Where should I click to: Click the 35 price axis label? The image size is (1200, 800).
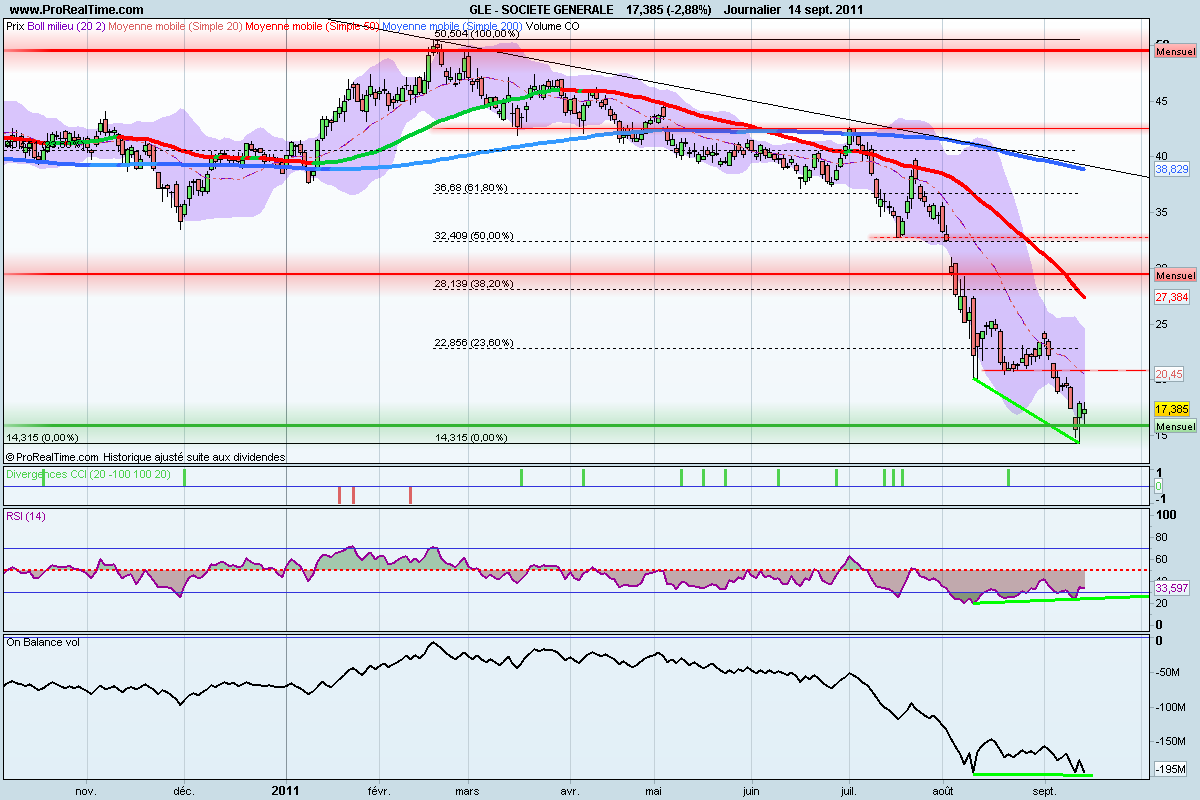click(x=1162, y=212)
